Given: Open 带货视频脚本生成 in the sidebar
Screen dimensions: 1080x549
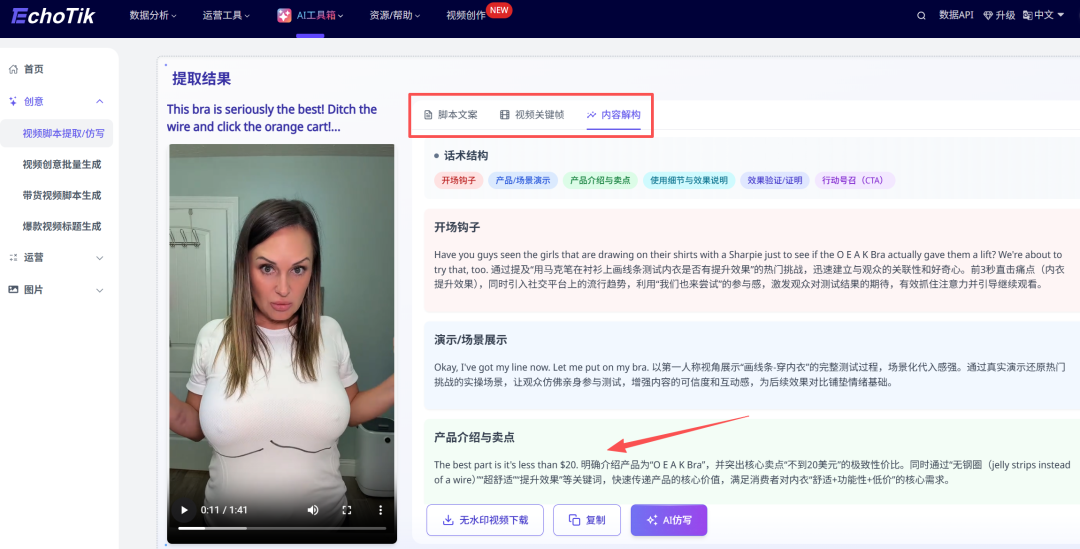Looking at the screenshot, I should pos(62,195).
